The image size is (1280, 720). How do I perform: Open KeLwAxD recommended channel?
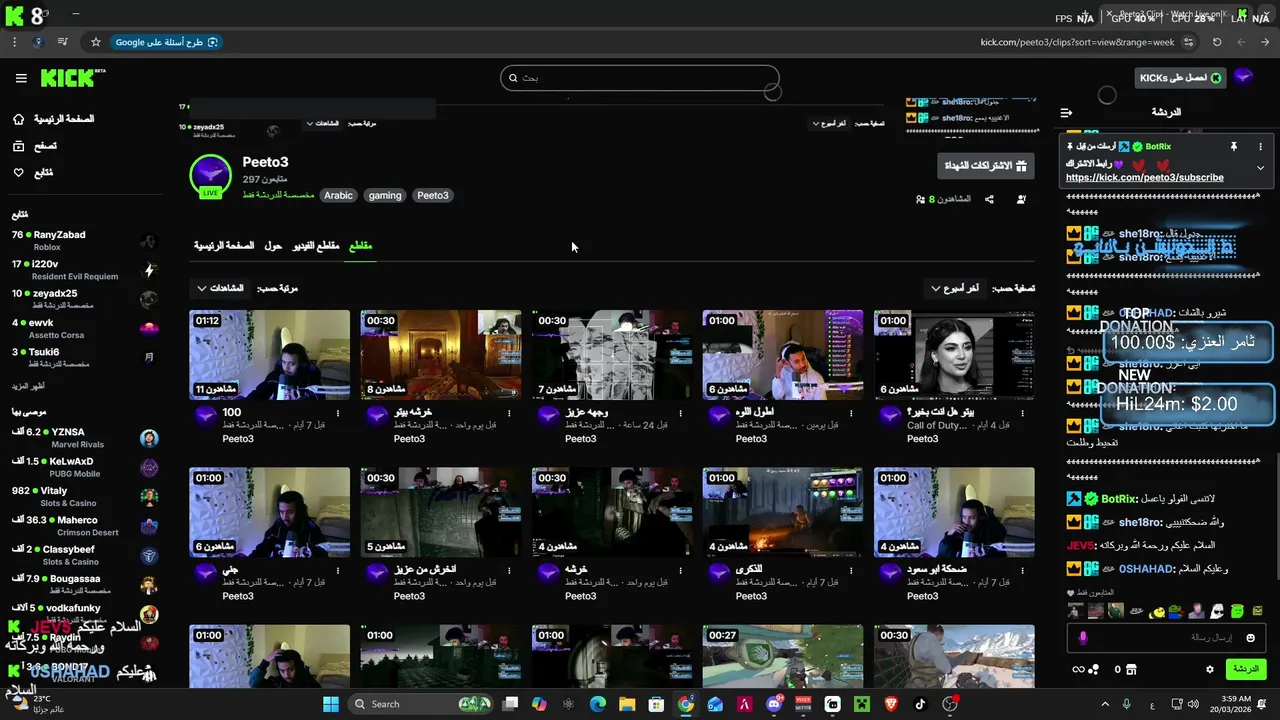coord(85,467)
